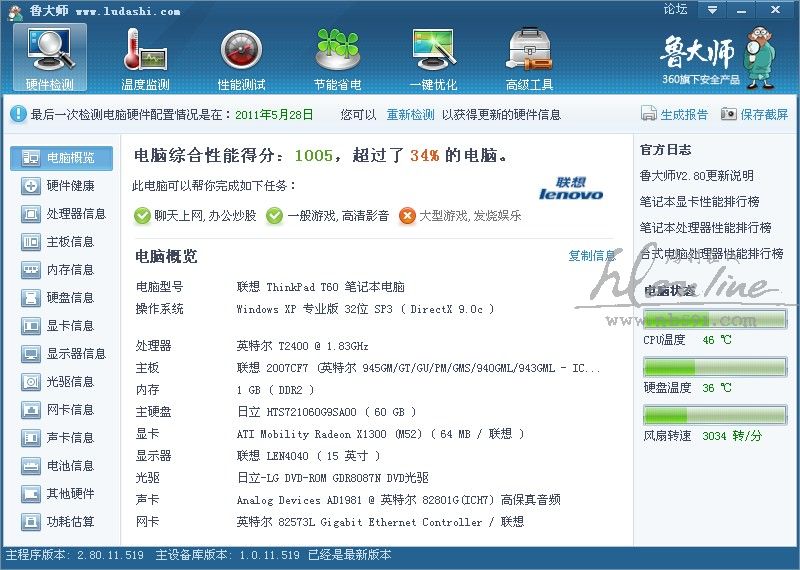Viewport: 800px width, 570px height.
Task: Open 笔记本显卡性能排行榜 link
Action: tap(699, 202)
